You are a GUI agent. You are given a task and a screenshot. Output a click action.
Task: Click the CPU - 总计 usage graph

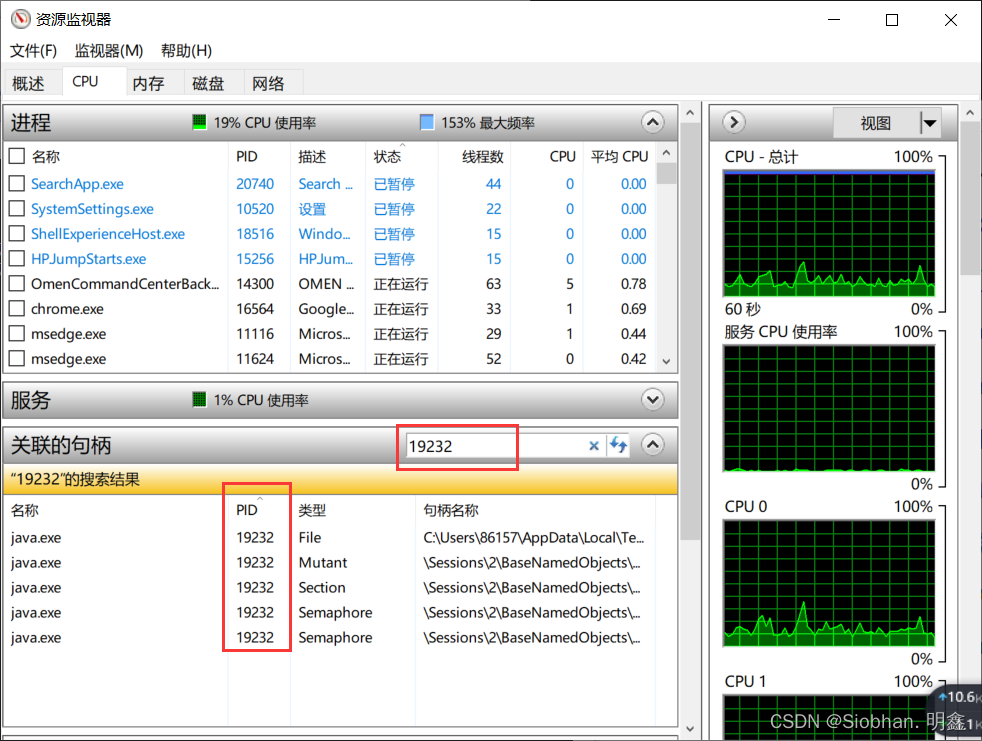tap(829, 233)
